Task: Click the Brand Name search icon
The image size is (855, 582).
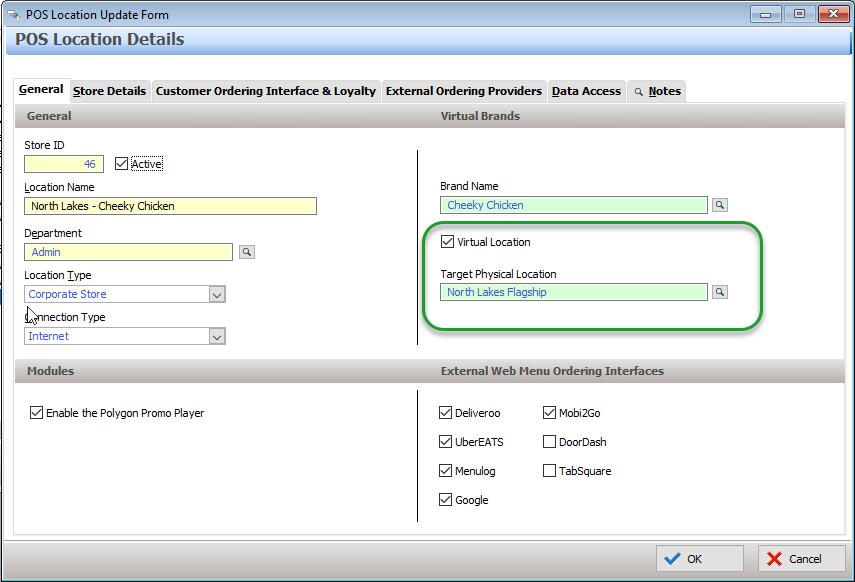Action: point(719,205)
